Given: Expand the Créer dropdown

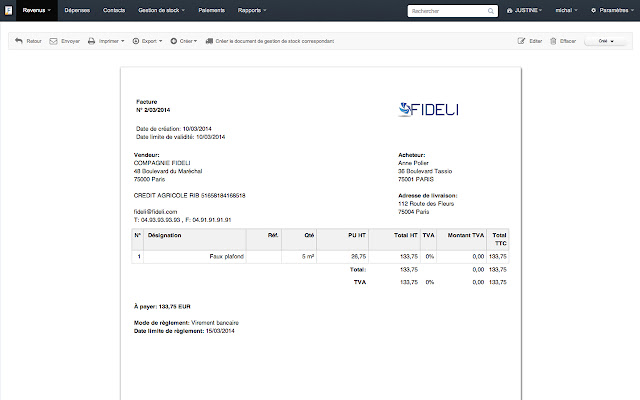Looking at the screenshot, I should coord(188,41).
